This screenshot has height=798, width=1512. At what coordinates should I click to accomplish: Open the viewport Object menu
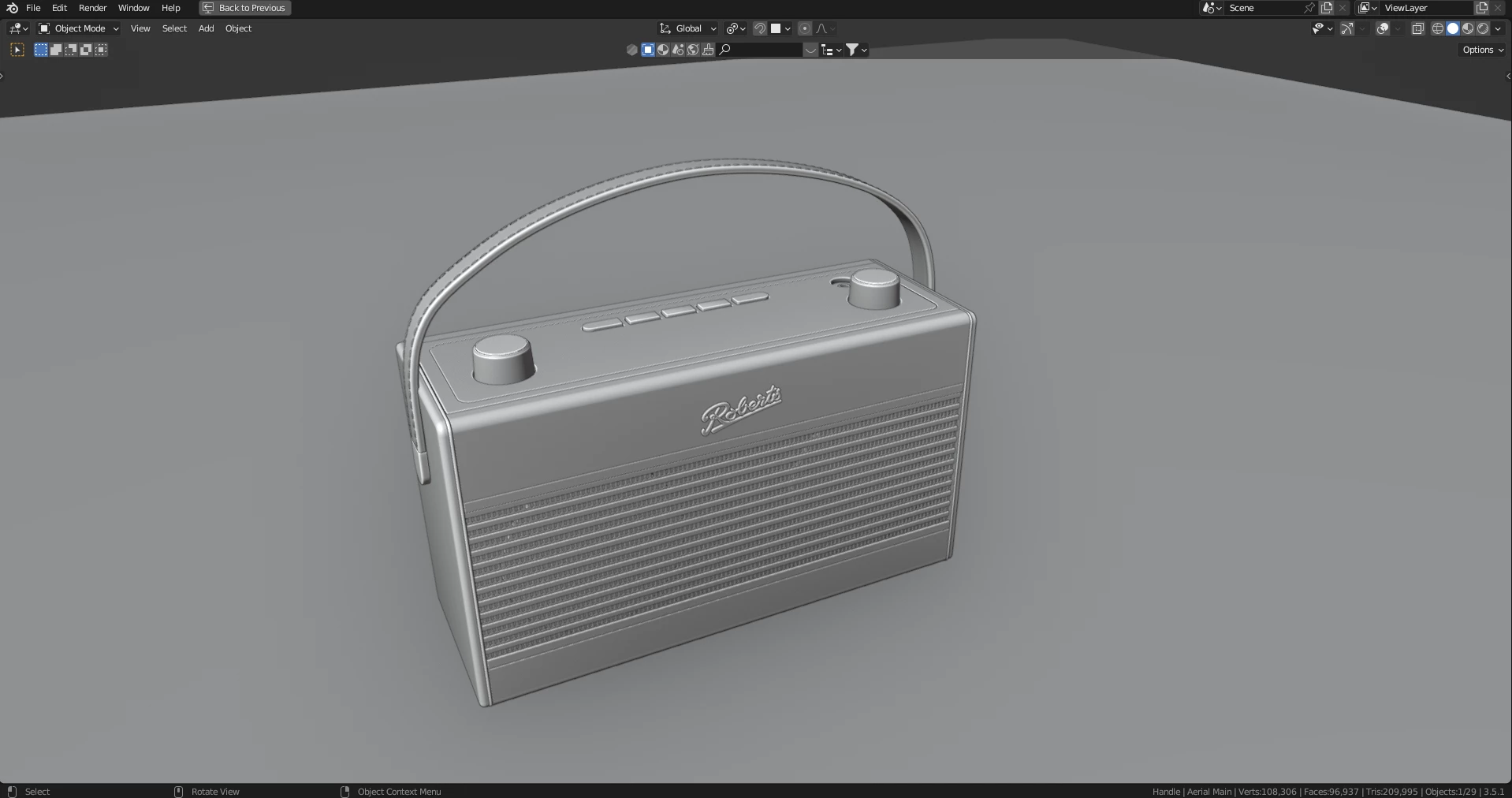[x=238, y=28]
